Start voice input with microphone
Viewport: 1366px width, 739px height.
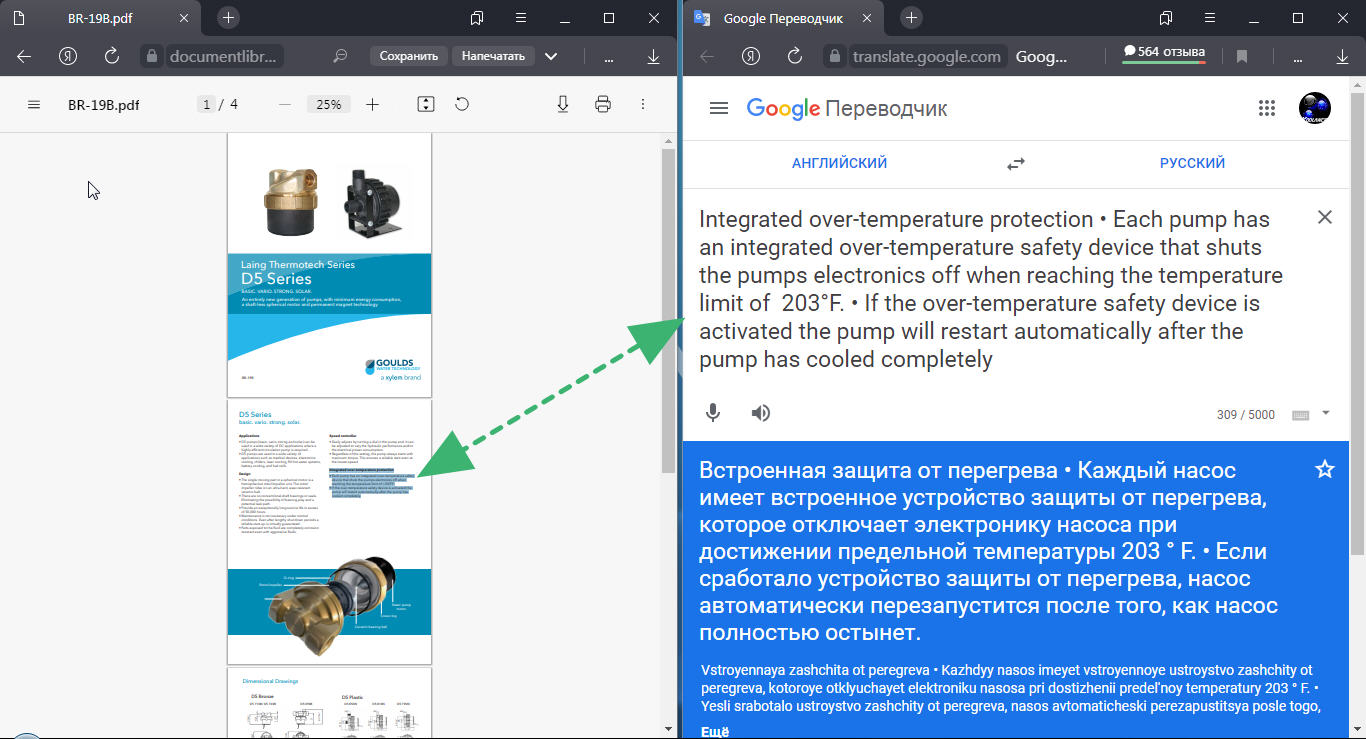click(x=713, y=412)
